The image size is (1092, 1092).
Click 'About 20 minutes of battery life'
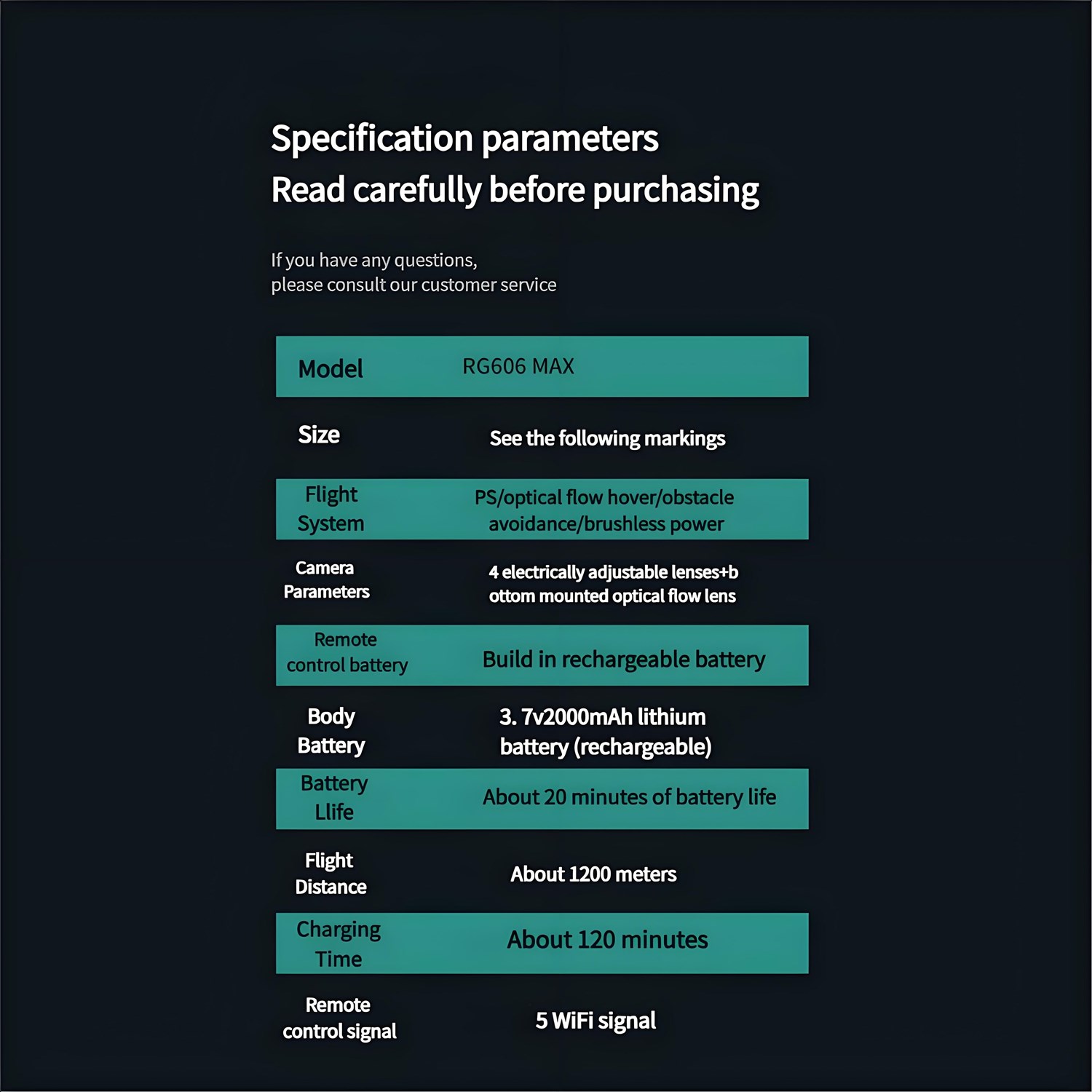point(629,797)
